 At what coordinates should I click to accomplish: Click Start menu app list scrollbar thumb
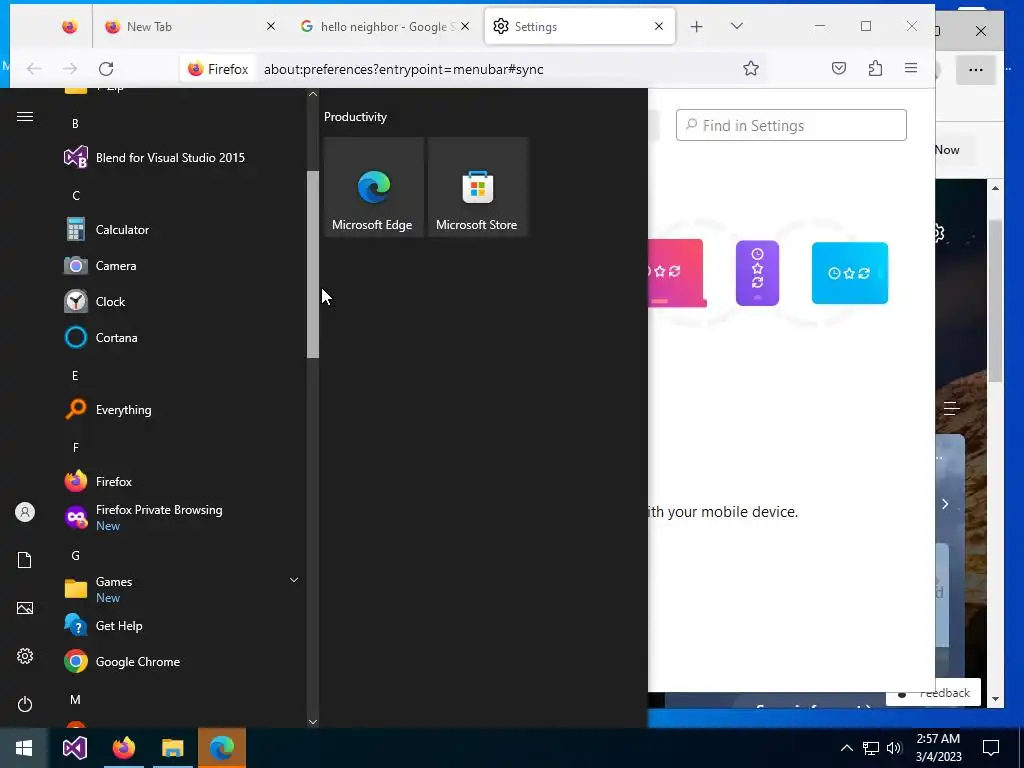coord(313,264)
